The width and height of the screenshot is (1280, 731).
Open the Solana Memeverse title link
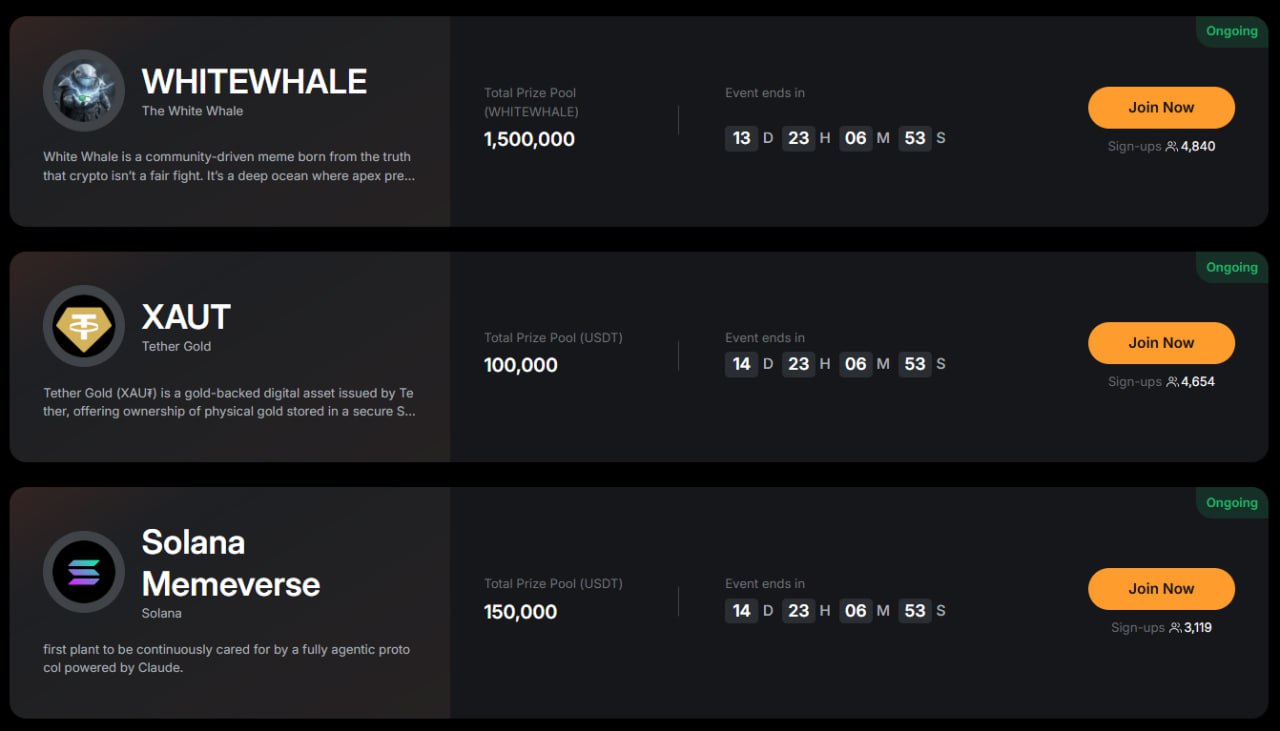[230, 563]
